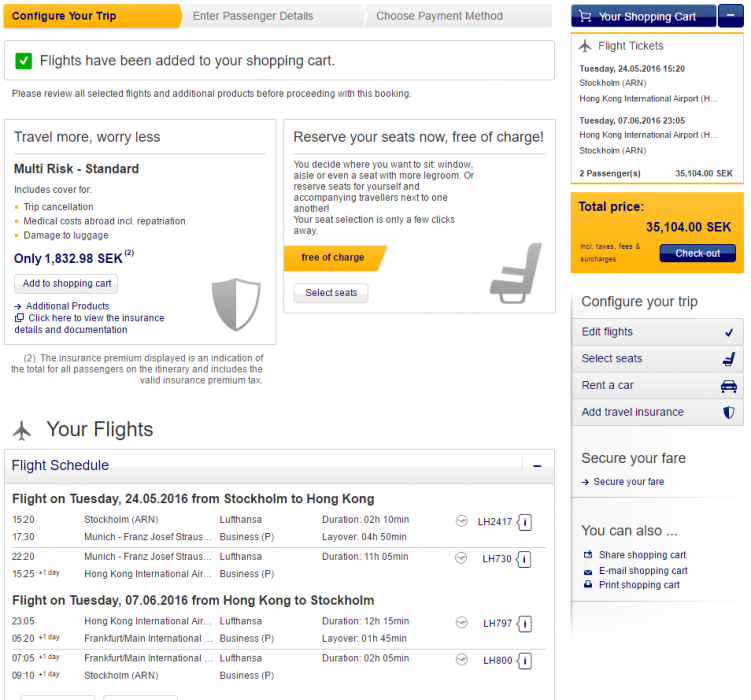
Task: Go to Choose Payment Method step
Action: coord(440,16)
